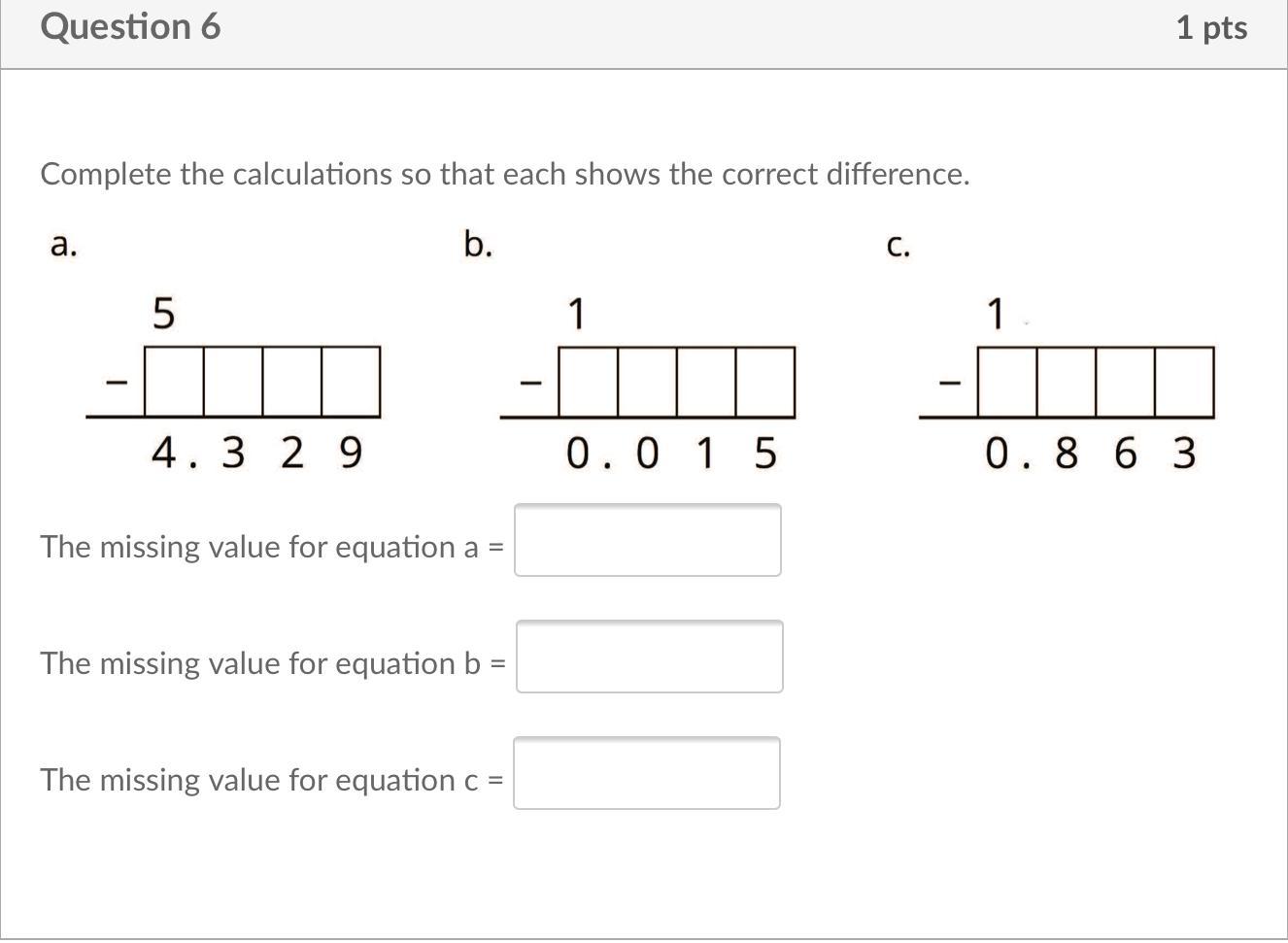Click the result 0.015
Image resolution: width=1288 pixels, height=943 pixels.
[672, 453]
